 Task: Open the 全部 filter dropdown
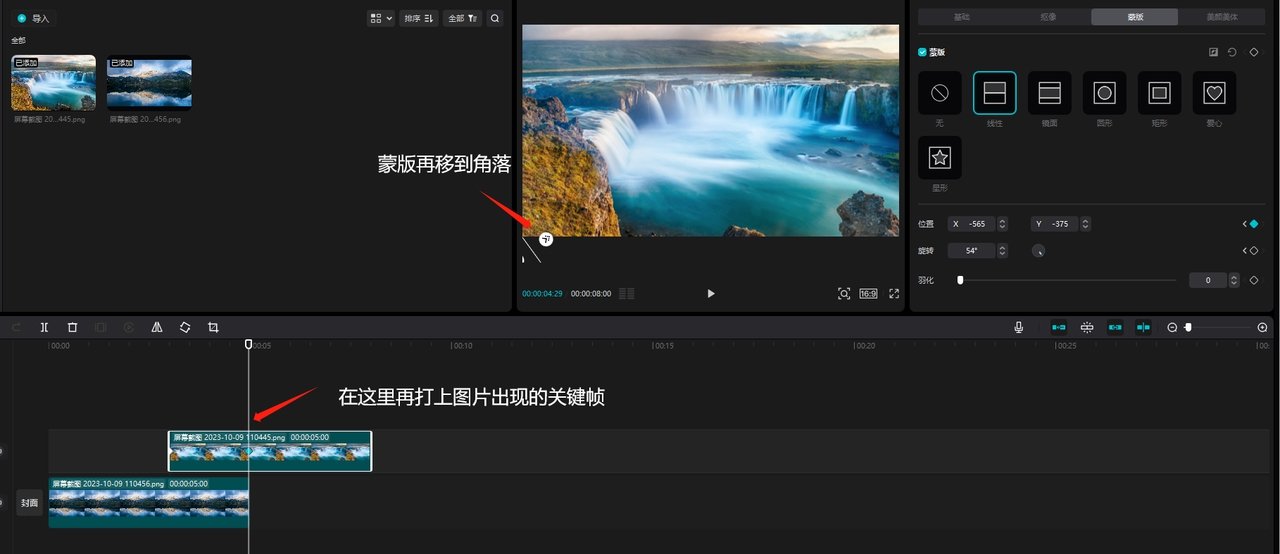pyautogui.click(x=462, y=18)
